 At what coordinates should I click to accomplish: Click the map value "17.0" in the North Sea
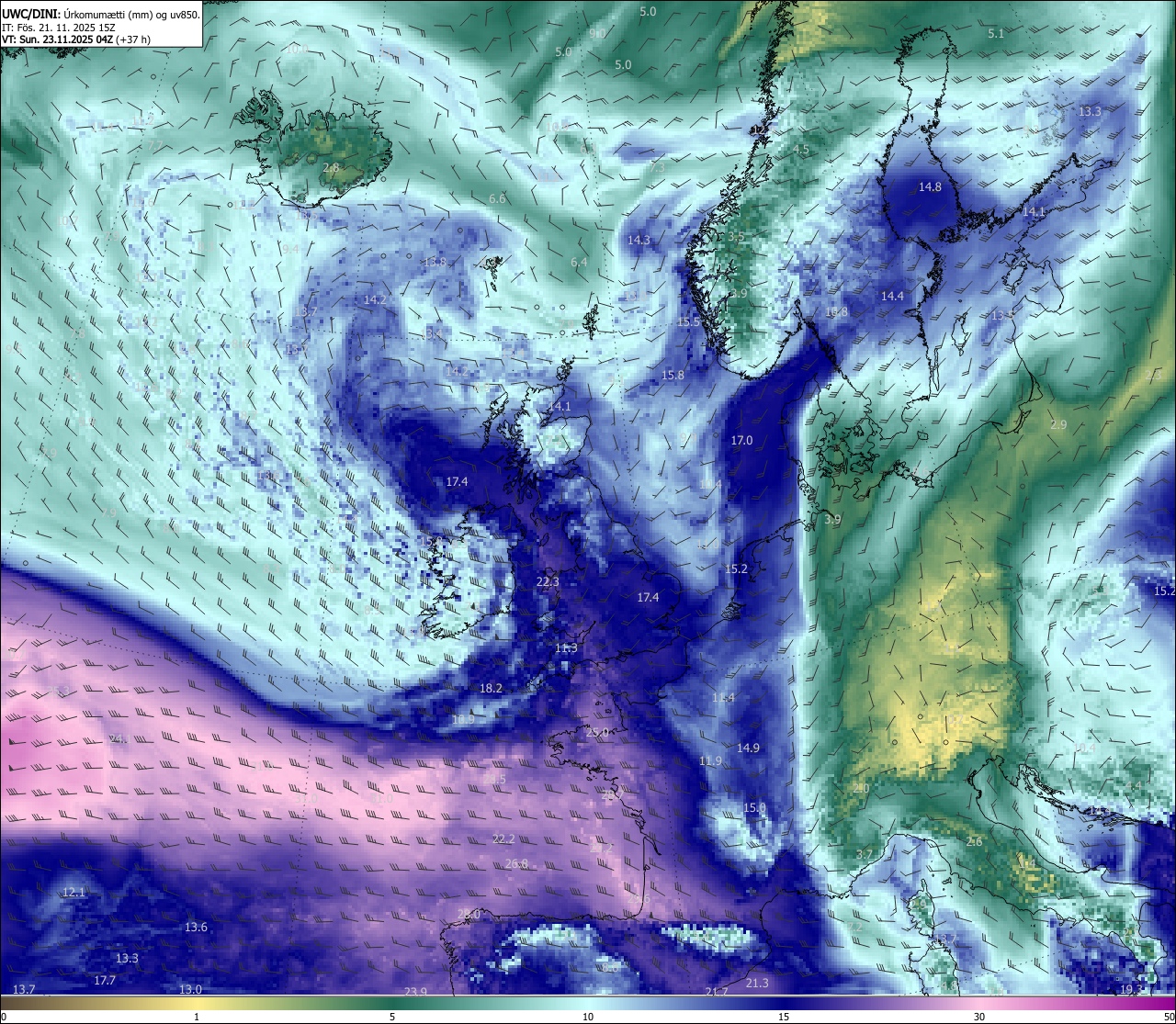pos(741,441)
